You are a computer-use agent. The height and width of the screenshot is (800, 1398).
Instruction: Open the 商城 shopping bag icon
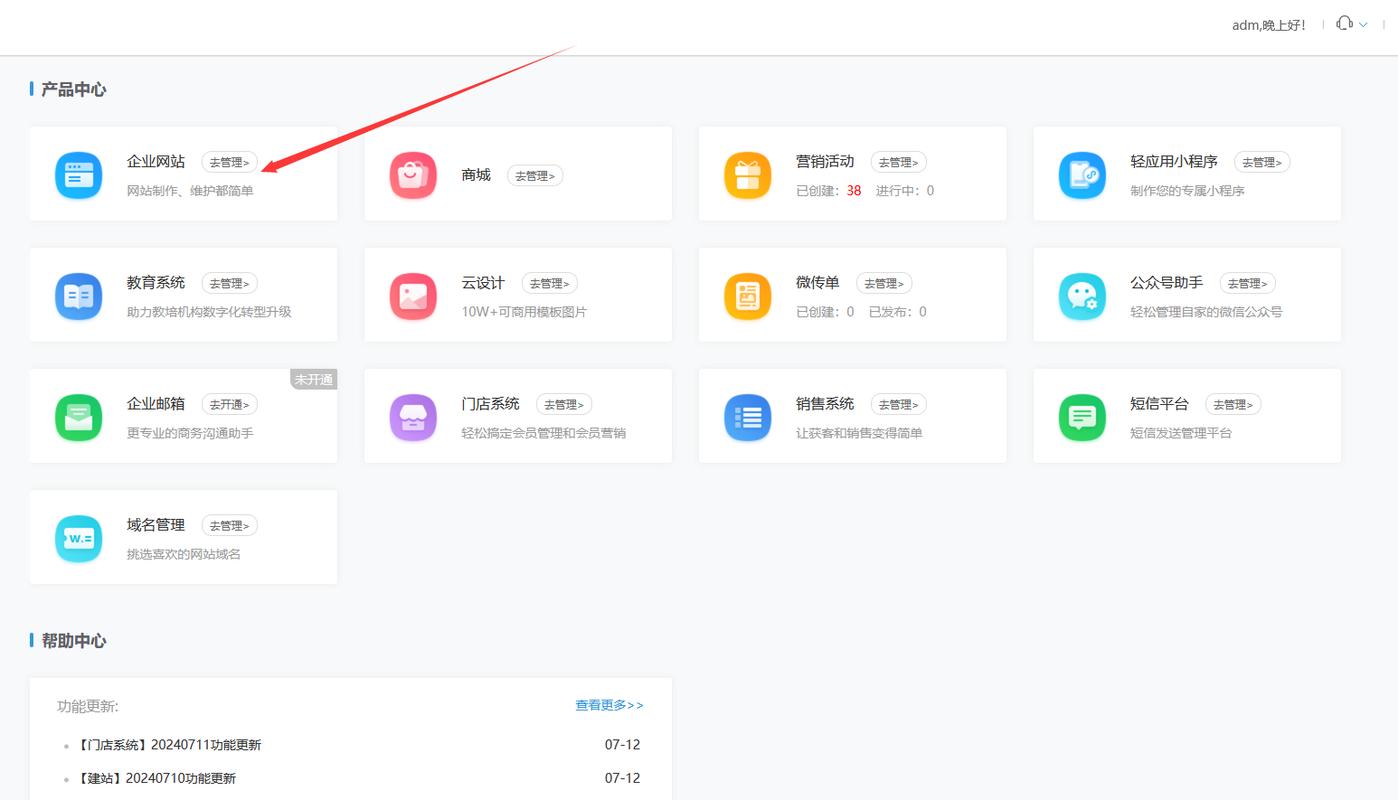click(413, 176)
